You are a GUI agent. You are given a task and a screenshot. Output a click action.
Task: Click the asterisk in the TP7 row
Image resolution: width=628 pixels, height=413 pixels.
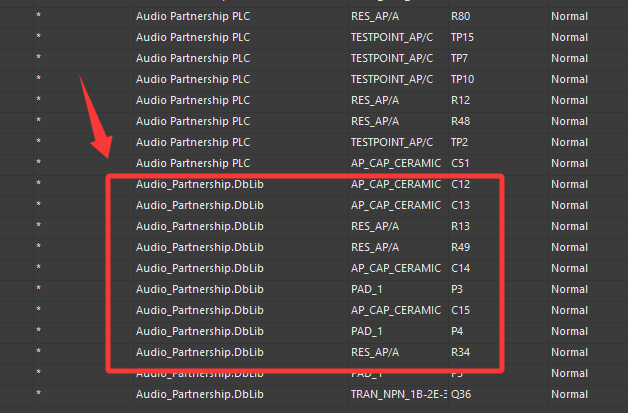coord(38,57)
